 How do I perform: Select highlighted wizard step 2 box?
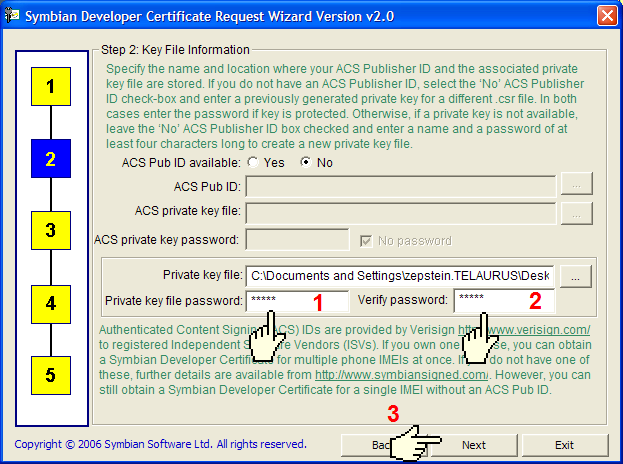coord(51,159)
